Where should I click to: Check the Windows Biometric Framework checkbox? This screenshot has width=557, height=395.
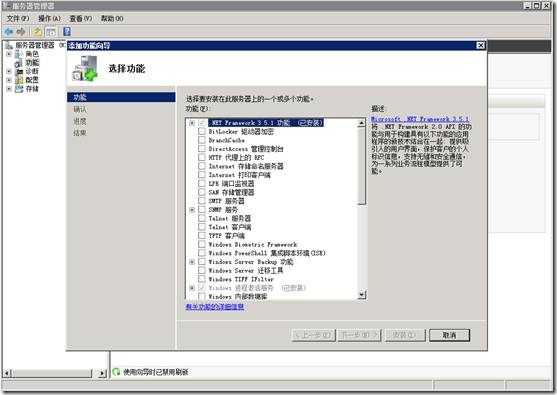tap(202, 244)
